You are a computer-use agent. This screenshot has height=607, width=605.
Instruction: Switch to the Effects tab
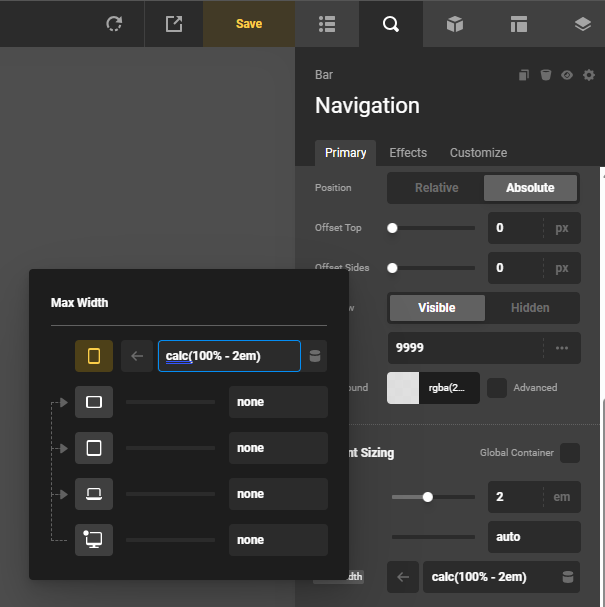pyautogui.click(x=408, y=153)
